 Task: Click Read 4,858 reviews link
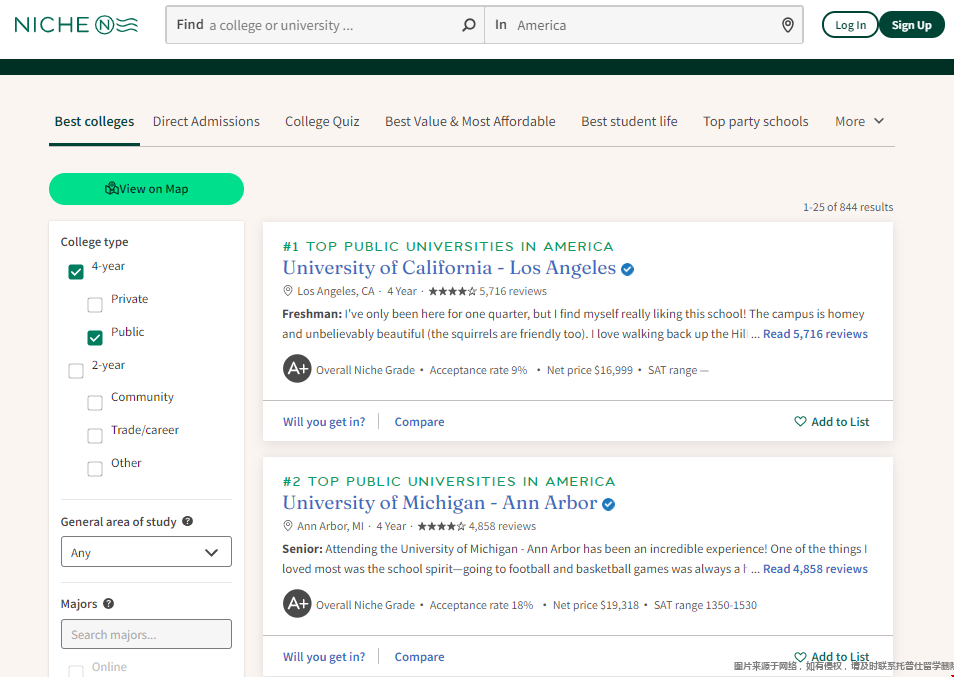815,569
